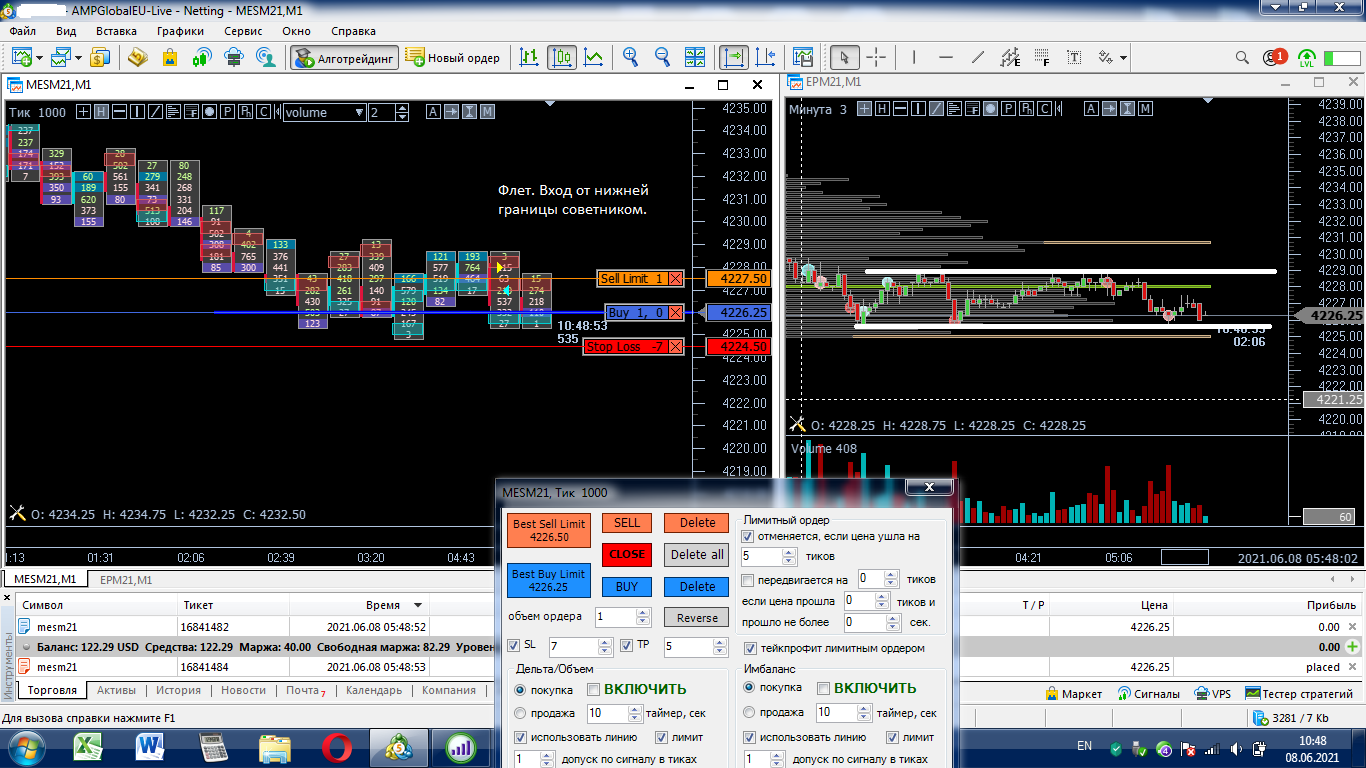Click the SL value spinner arrows
Screen dimensions: 1366x768
607,647
